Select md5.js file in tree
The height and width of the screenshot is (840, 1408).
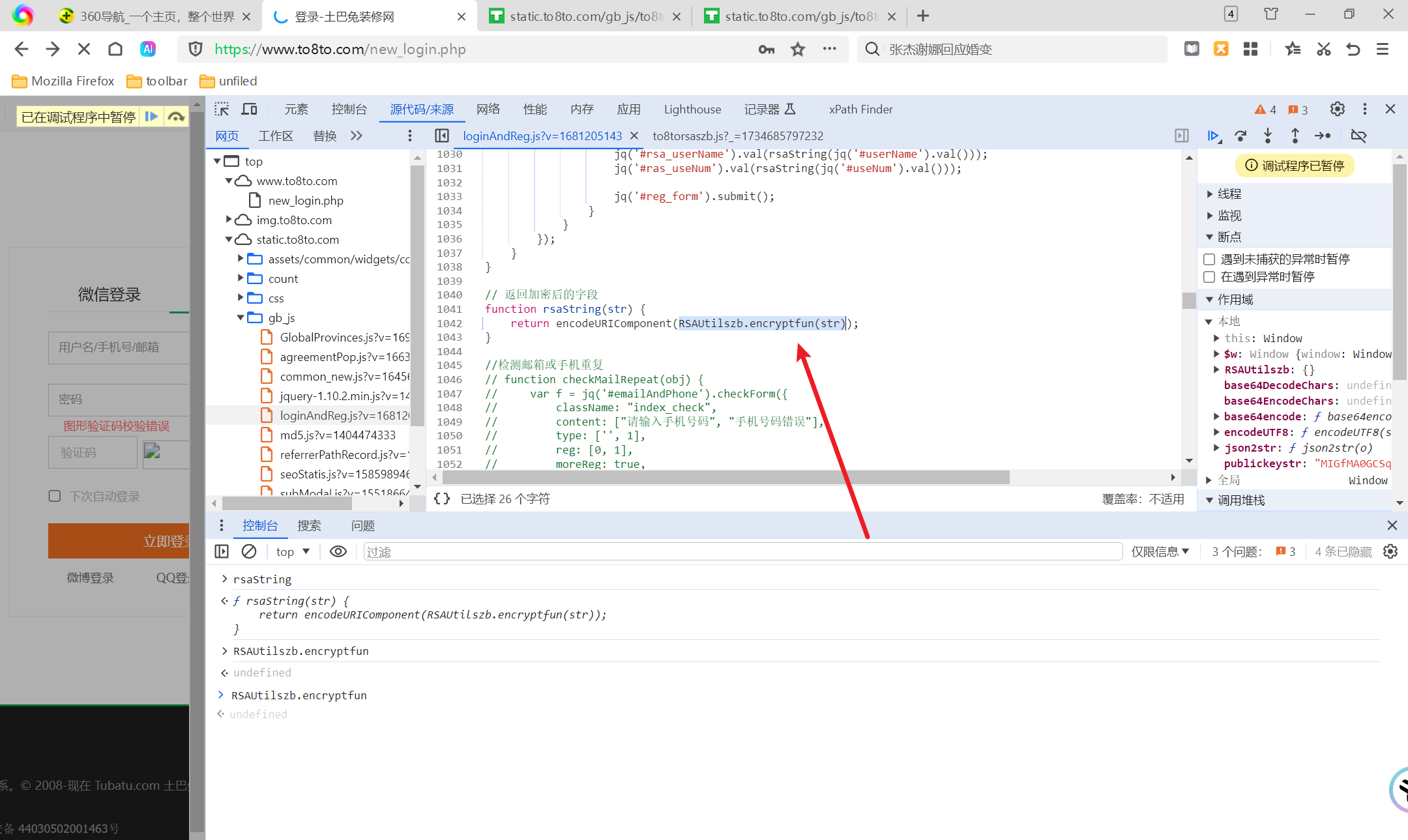tap(337, 435)
